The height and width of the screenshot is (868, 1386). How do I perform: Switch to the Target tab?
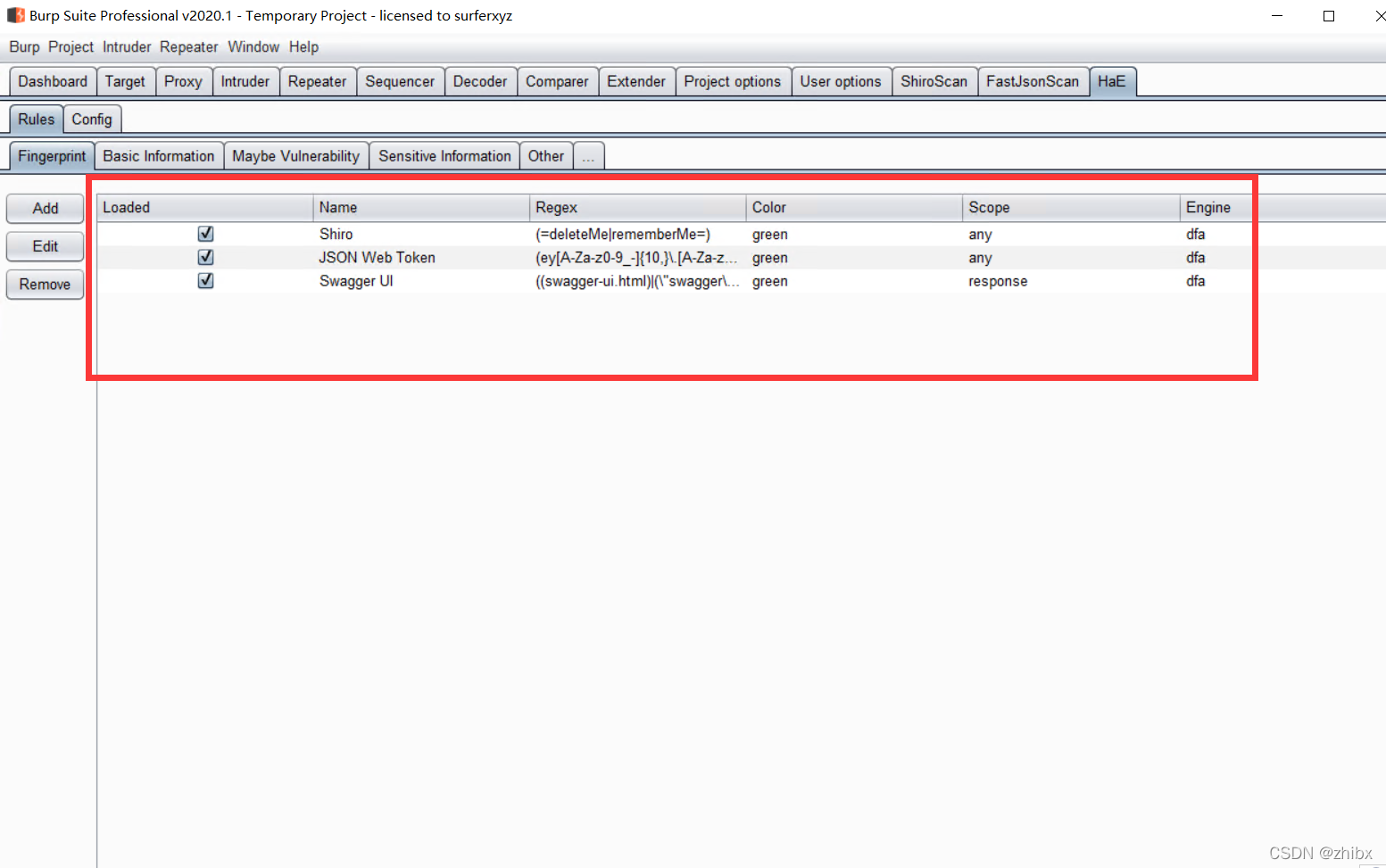pos(125,81)
